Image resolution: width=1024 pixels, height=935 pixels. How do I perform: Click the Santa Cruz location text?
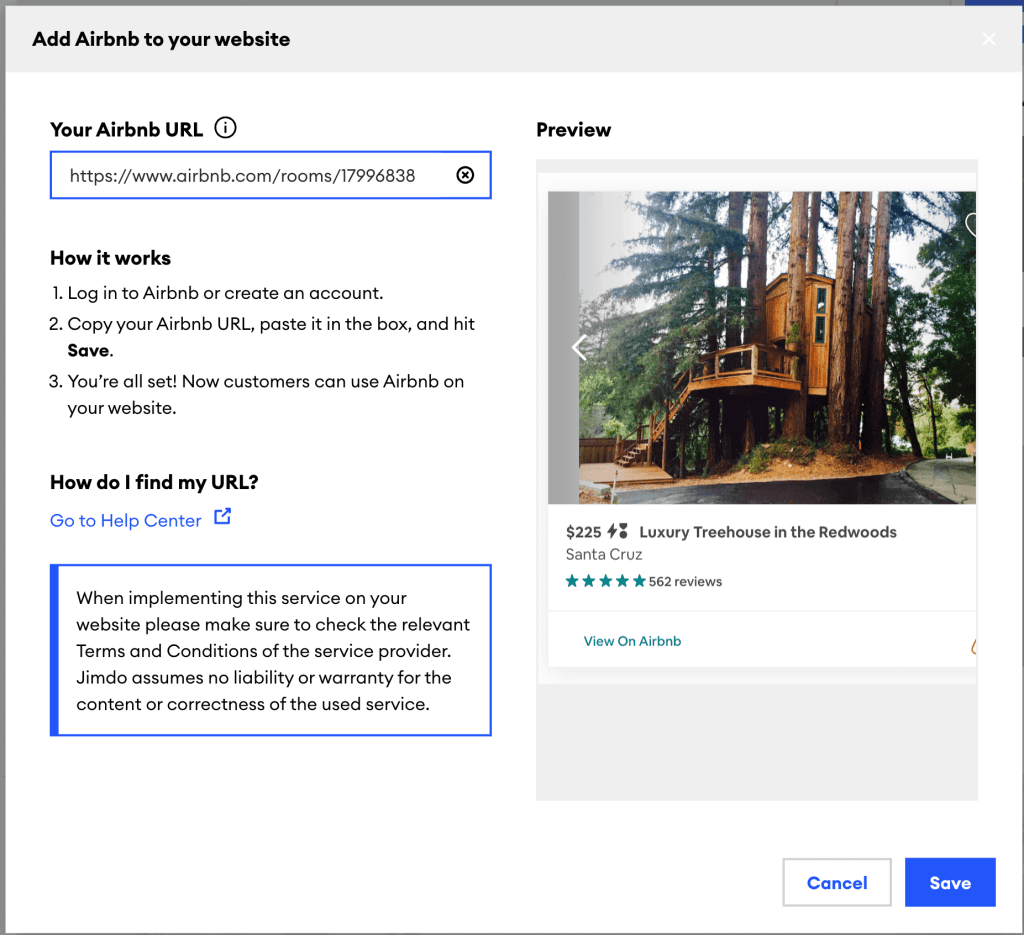click(x=604, y=554)
